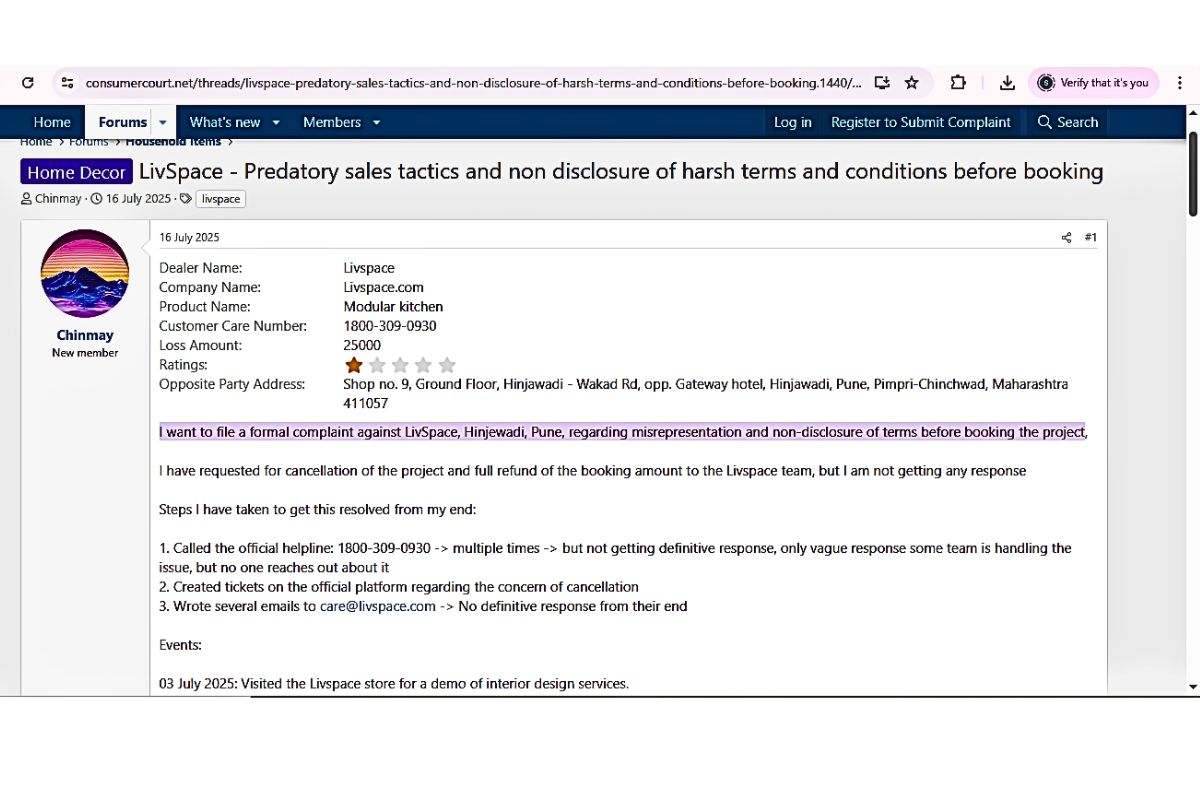Click the livspace tag label
Image resolution: width=1200 pixels, height=800 pixels.
click(221, 199)
